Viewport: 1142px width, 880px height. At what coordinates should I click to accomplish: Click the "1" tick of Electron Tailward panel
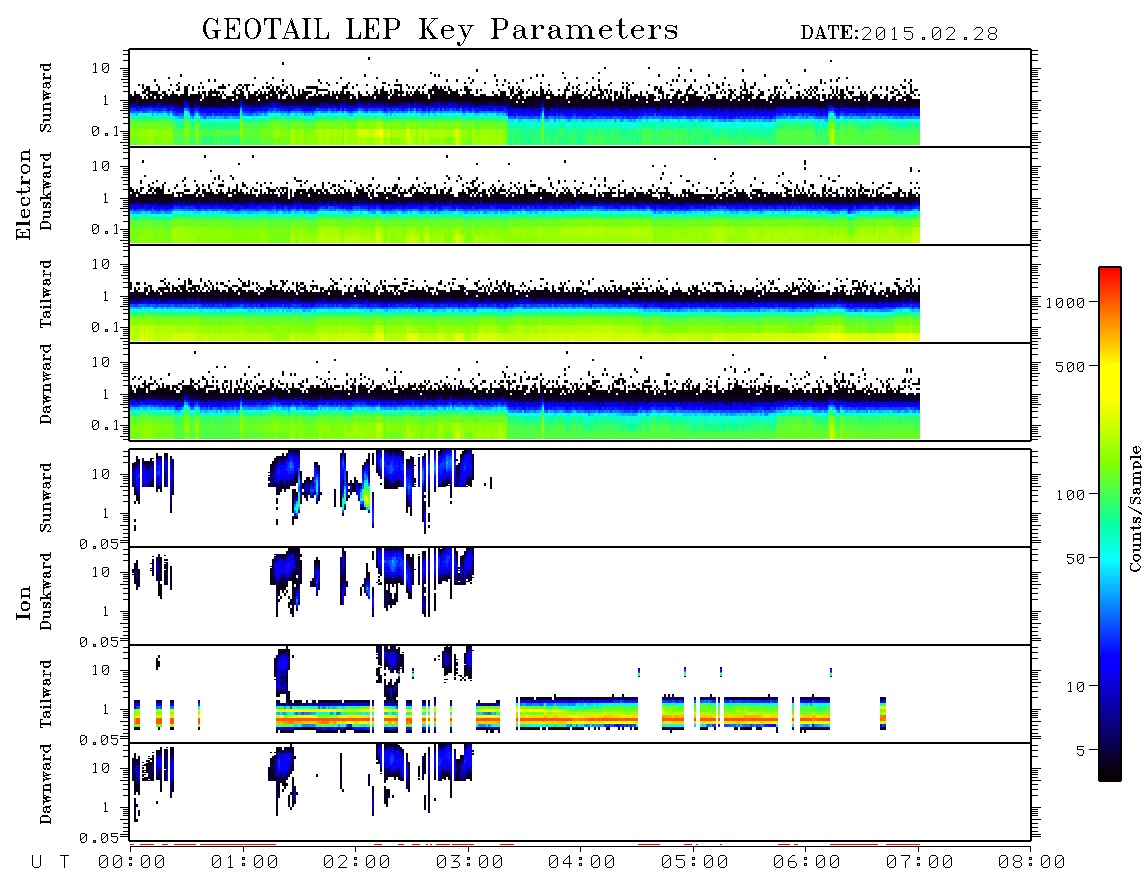(106, 296)
